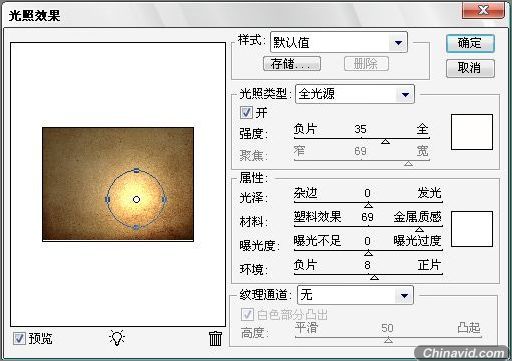Click the 曝光不足 label
Screen dimensions: 512x361
pos(317,240)
